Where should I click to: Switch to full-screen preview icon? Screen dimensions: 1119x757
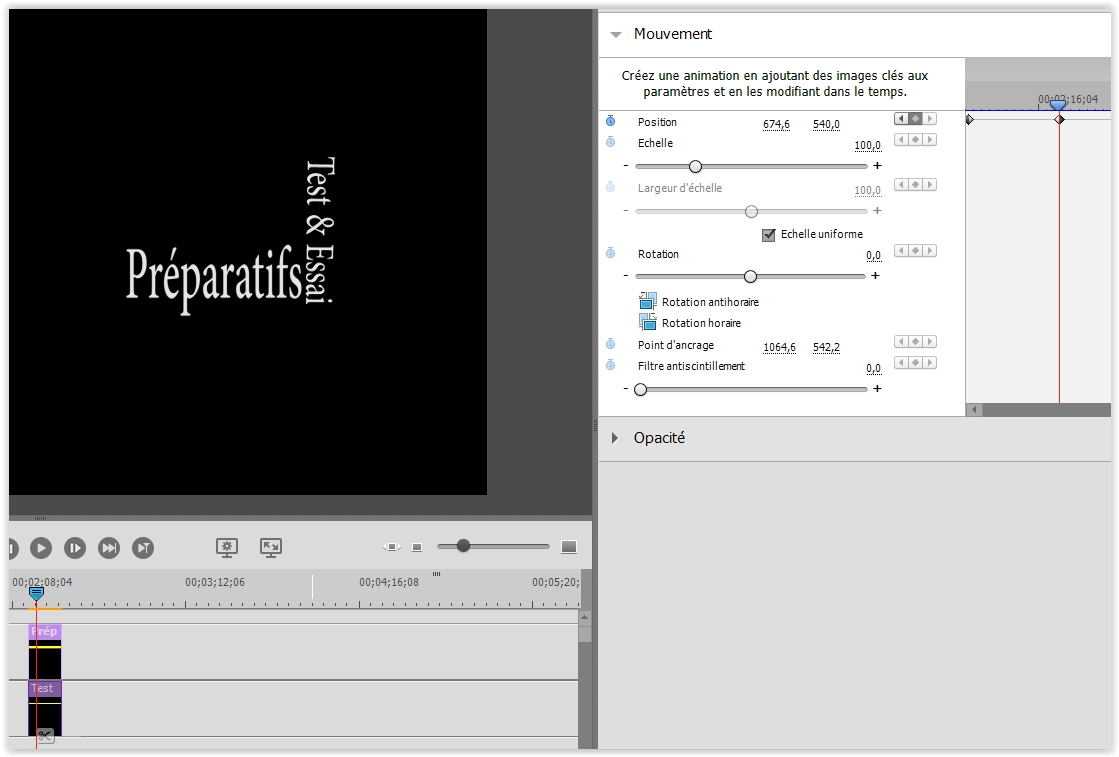point(270,547)
